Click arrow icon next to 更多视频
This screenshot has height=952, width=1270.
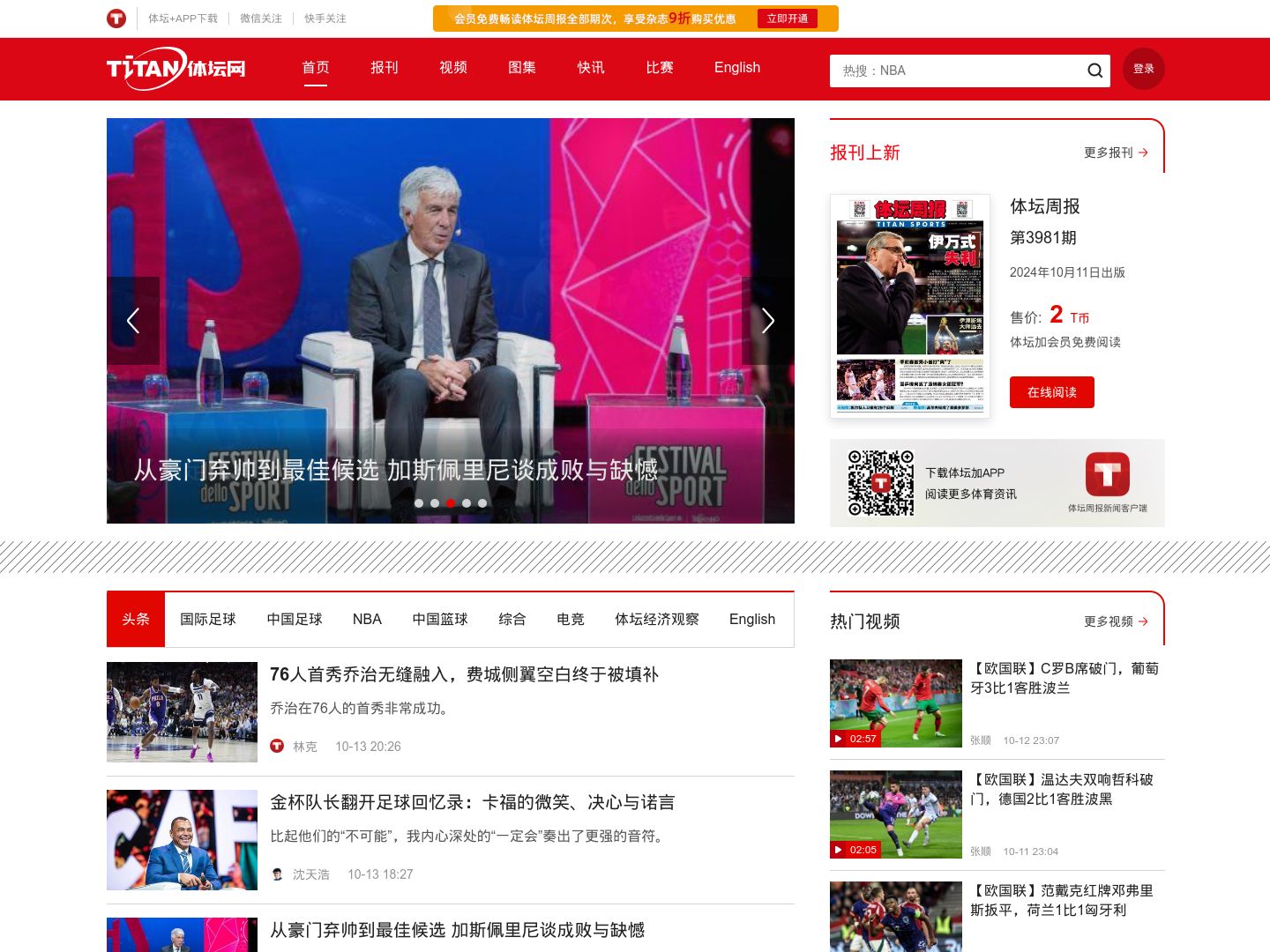coord(1144,621)
